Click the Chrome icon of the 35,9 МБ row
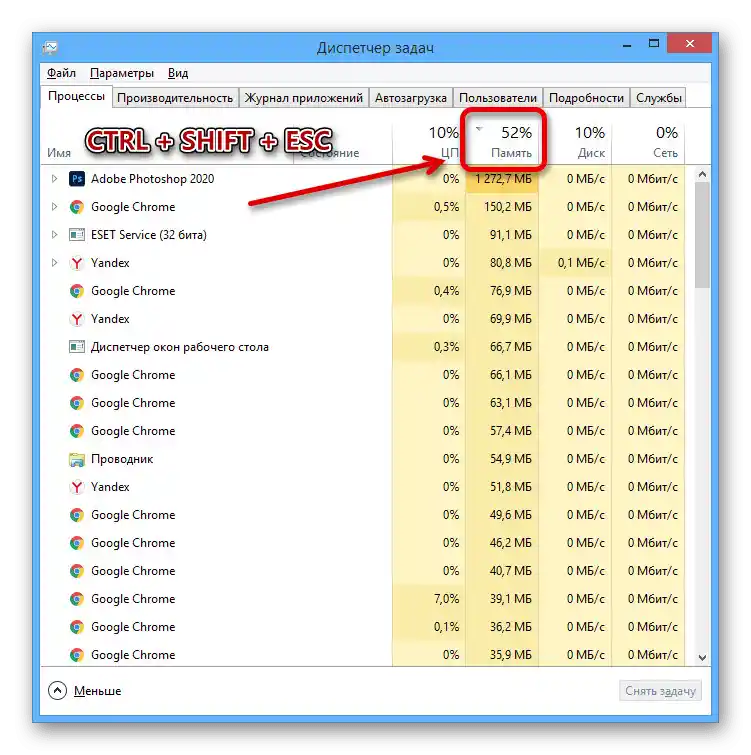 pyautogui.click(x=77, y=654)
